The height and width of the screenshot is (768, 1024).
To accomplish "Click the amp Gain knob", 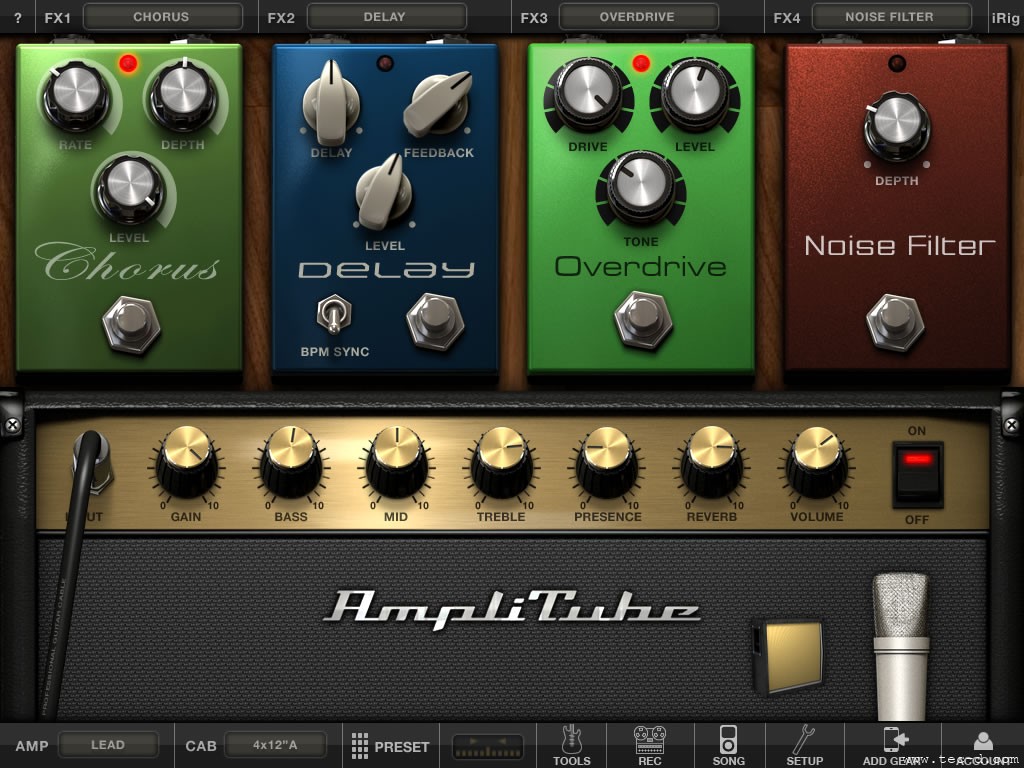I will point(186,462).
